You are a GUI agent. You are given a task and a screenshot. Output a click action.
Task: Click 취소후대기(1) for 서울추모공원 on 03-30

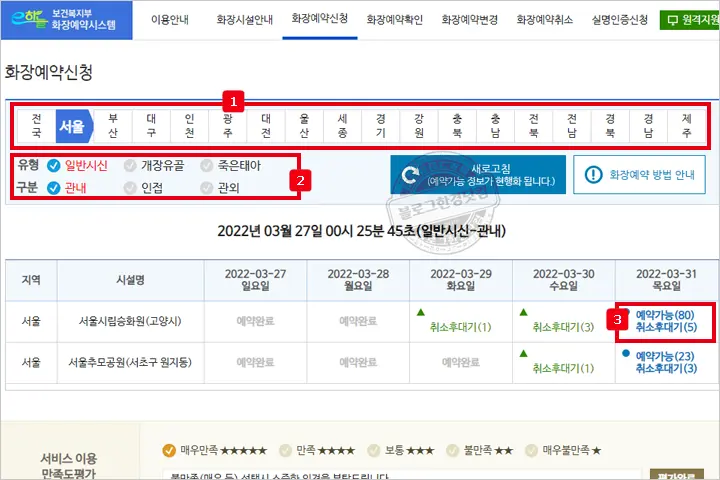[x=563, y=368]
